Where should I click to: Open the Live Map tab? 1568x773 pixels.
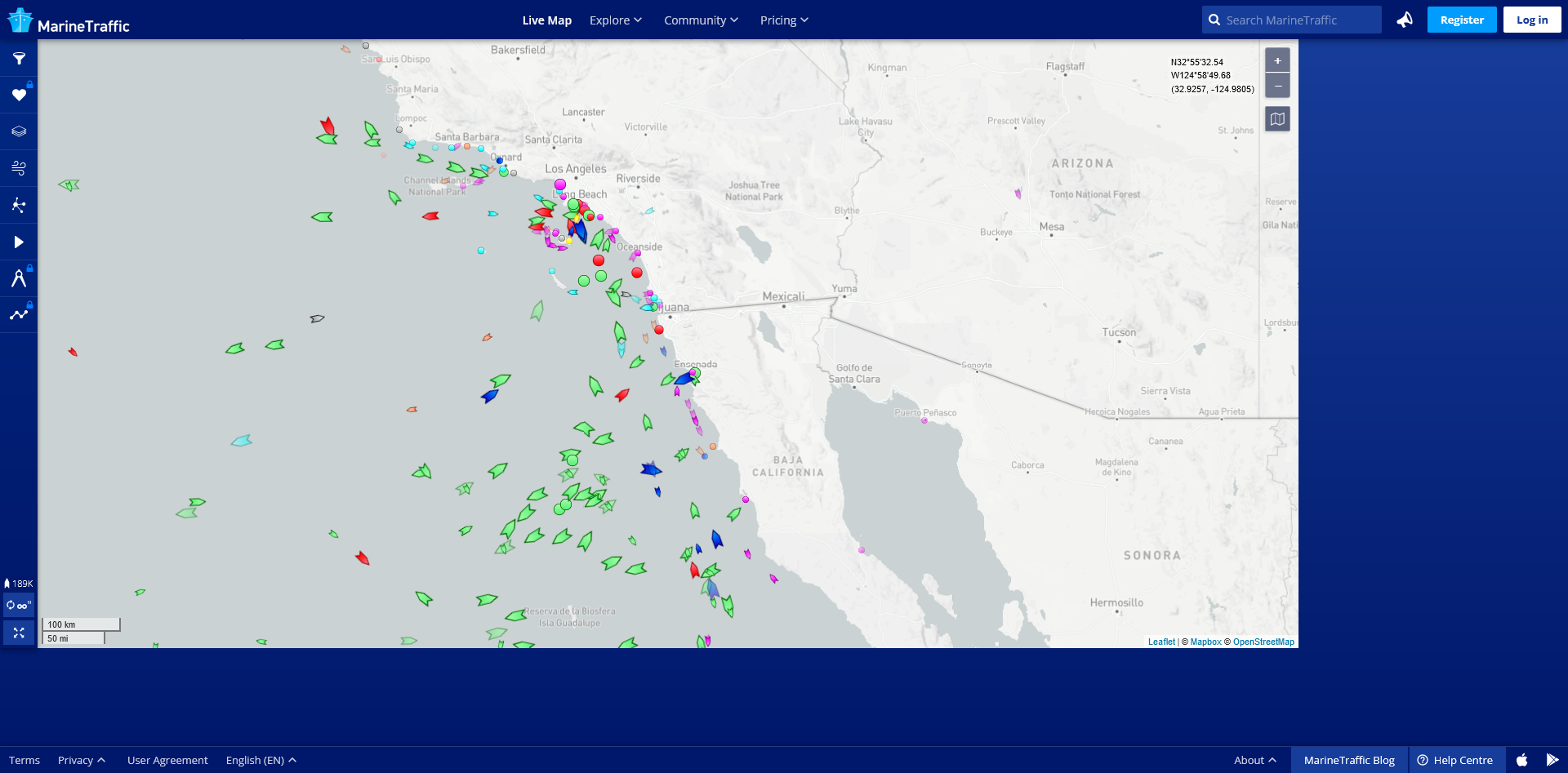pos(547,20)
